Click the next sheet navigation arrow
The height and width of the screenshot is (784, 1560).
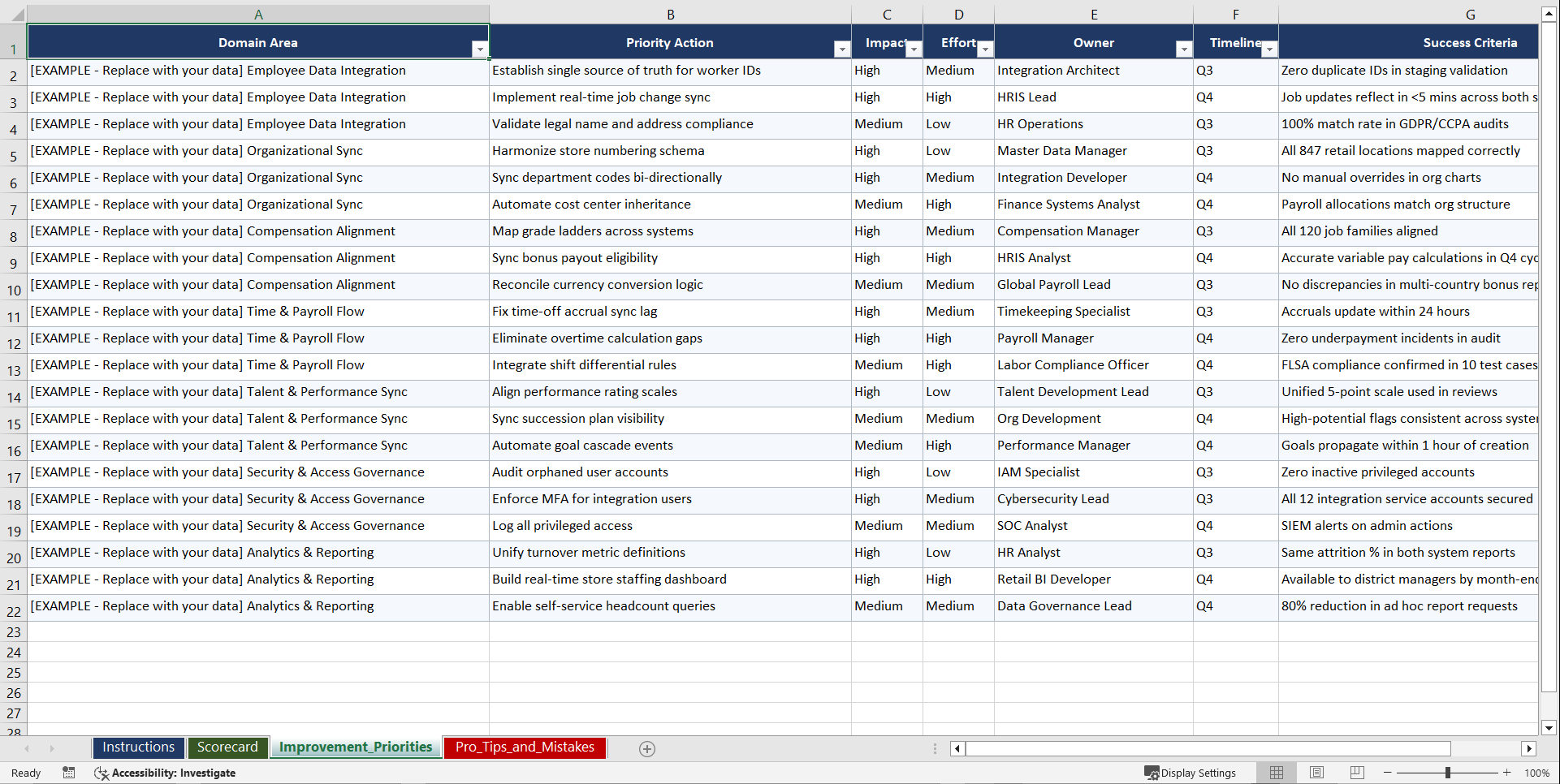(x=52, y=748)
